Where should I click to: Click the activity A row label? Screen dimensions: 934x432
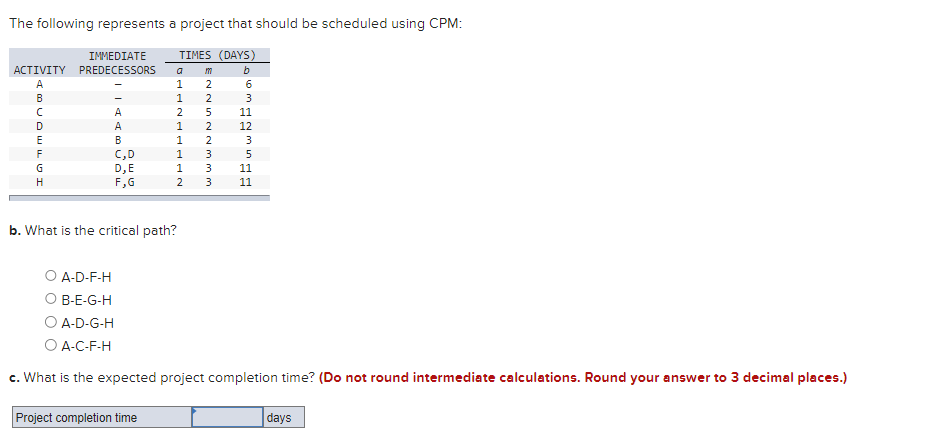pyautogui.click(x=39, y=84)
